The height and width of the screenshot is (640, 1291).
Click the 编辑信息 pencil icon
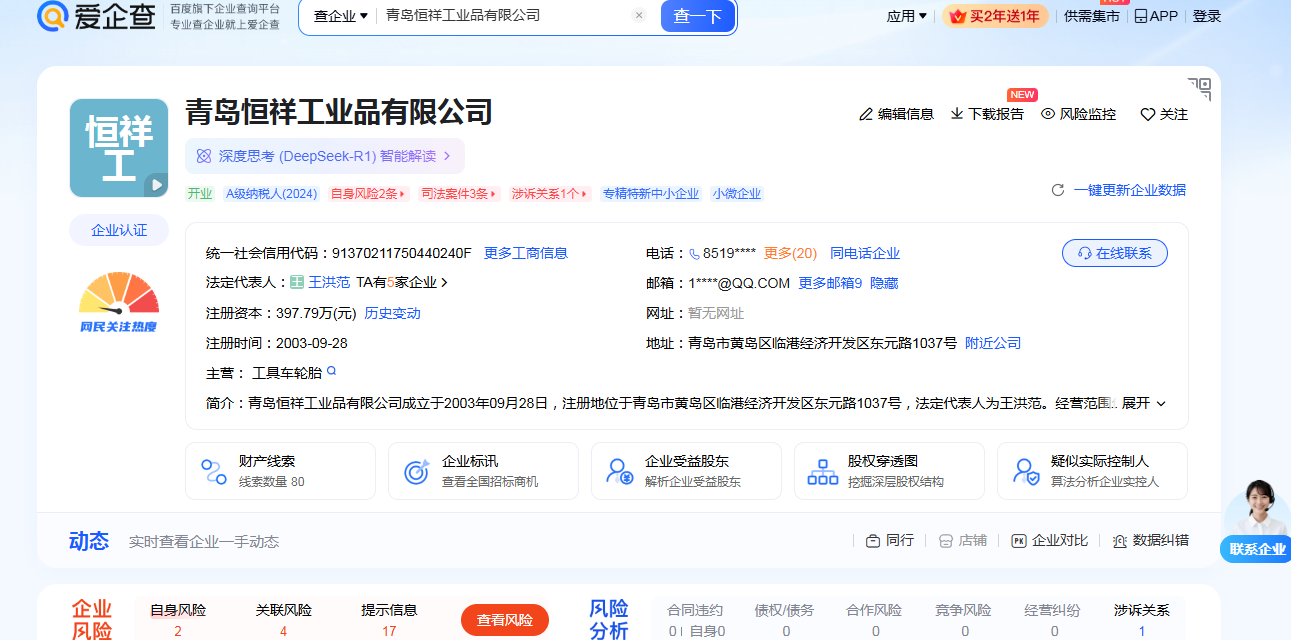[866, 114]
